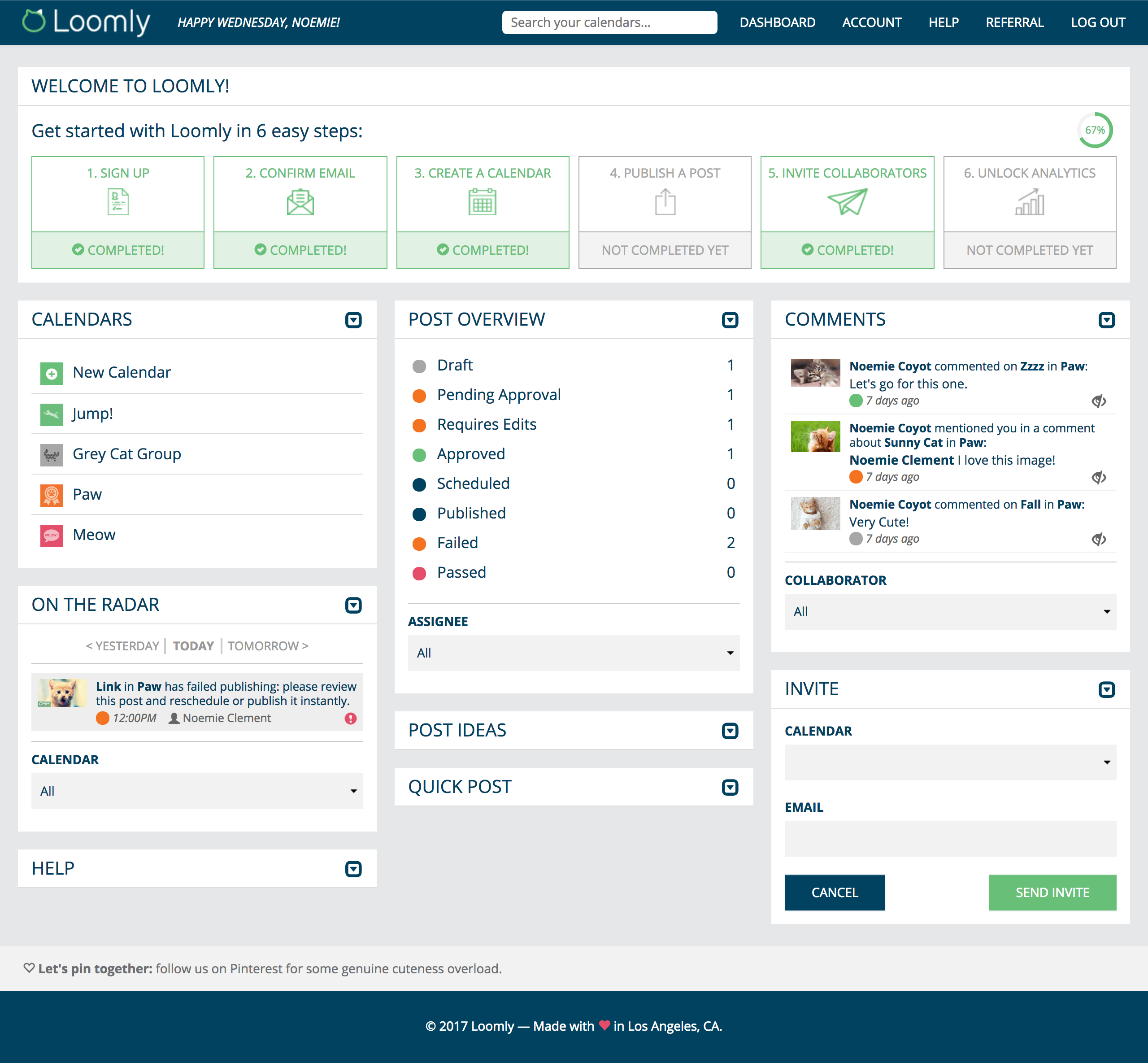The width and height of the screenshot is (1148, 1063).
Task: Click the Grey Cat Group calendar icon
Action: point(51,454)
